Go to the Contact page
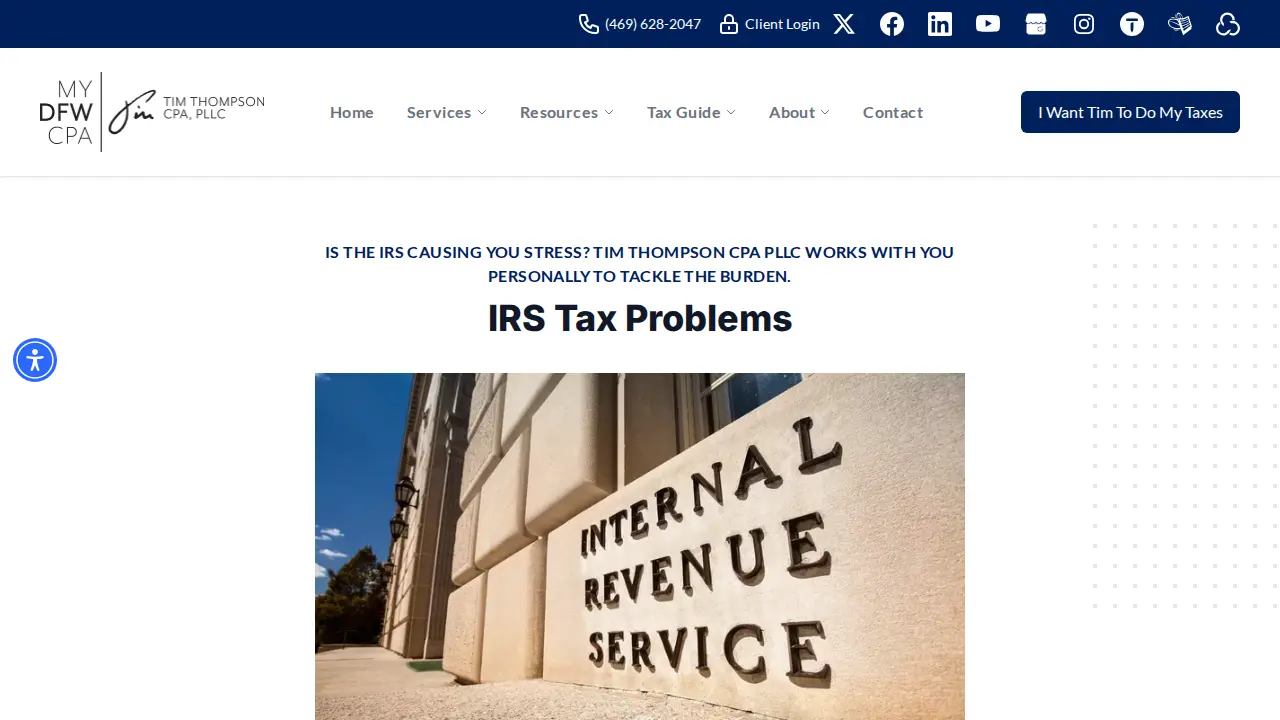Viewport: 1280px width, 720px height. tap(893, 112)
